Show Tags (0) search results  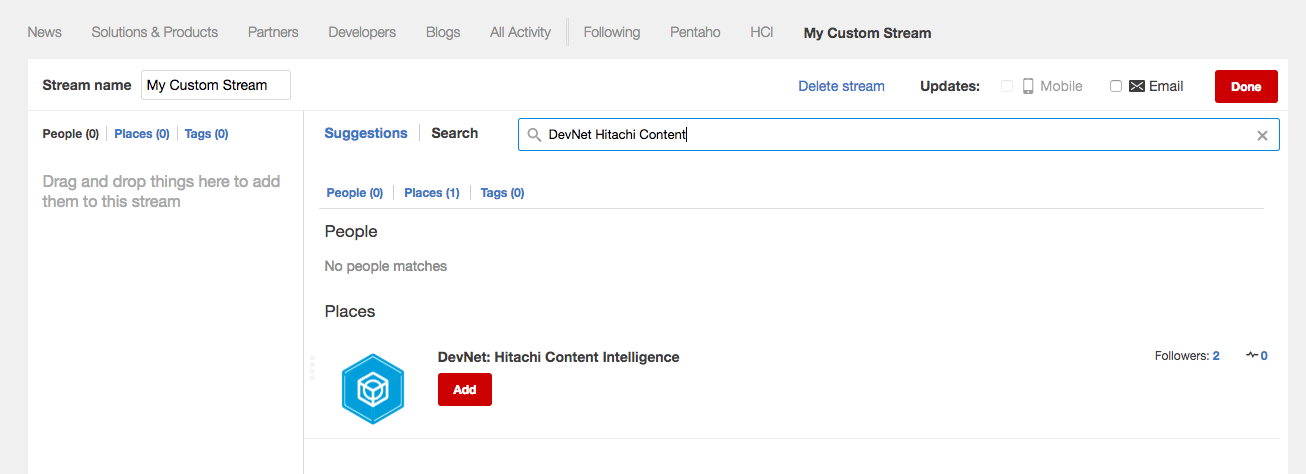502,193
